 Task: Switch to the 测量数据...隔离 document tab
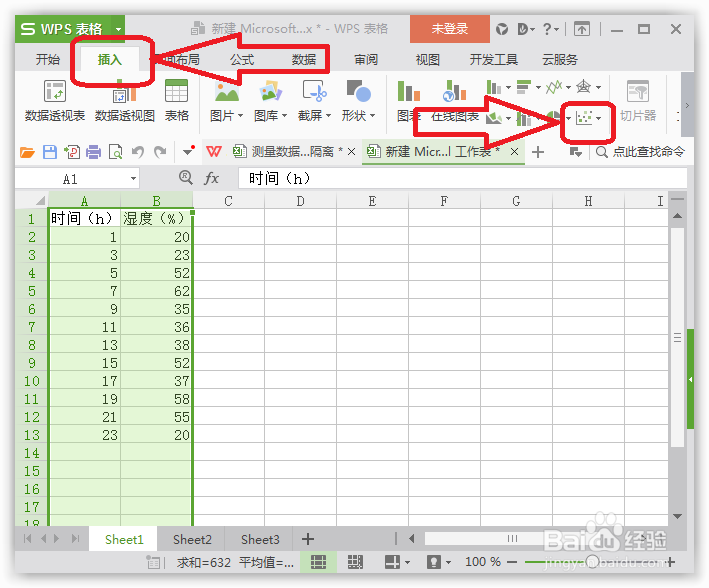click(293, 152)
